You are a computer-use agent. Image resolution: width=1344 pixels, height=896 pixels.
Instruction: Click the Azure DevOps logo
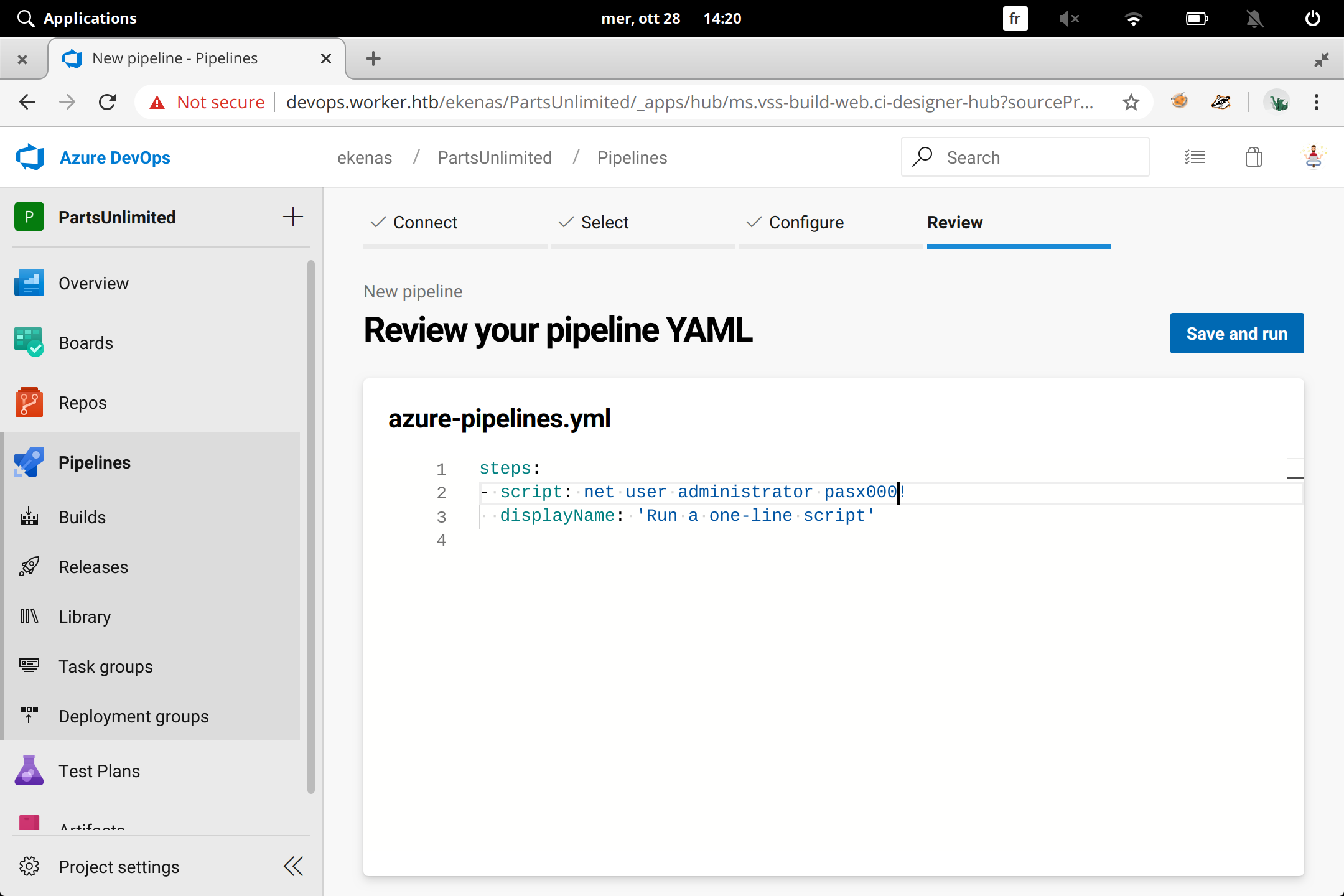point(30,157)
